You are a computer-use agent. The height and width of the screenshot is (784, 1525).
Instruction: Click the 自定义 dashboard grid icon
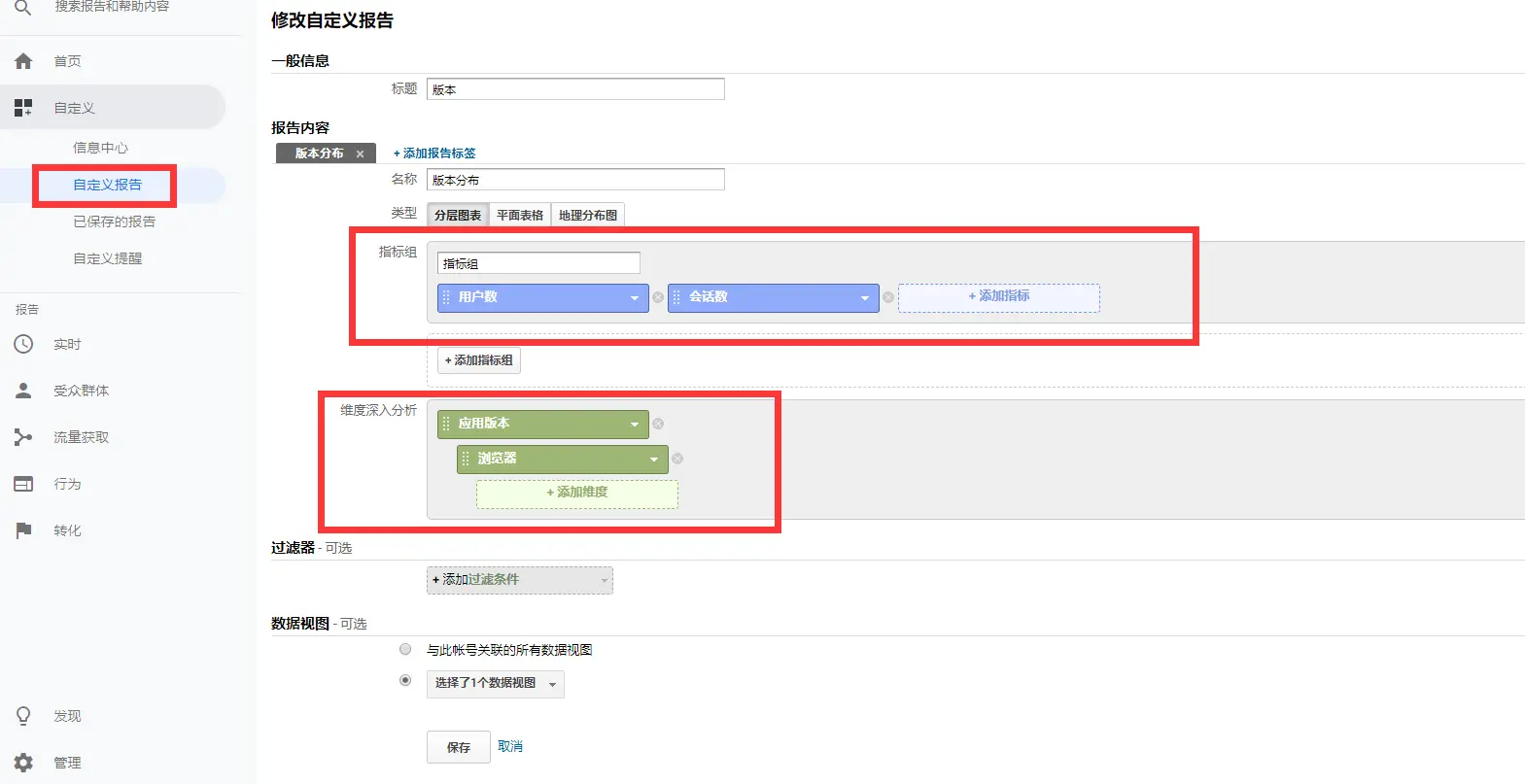tap(23, 108)
